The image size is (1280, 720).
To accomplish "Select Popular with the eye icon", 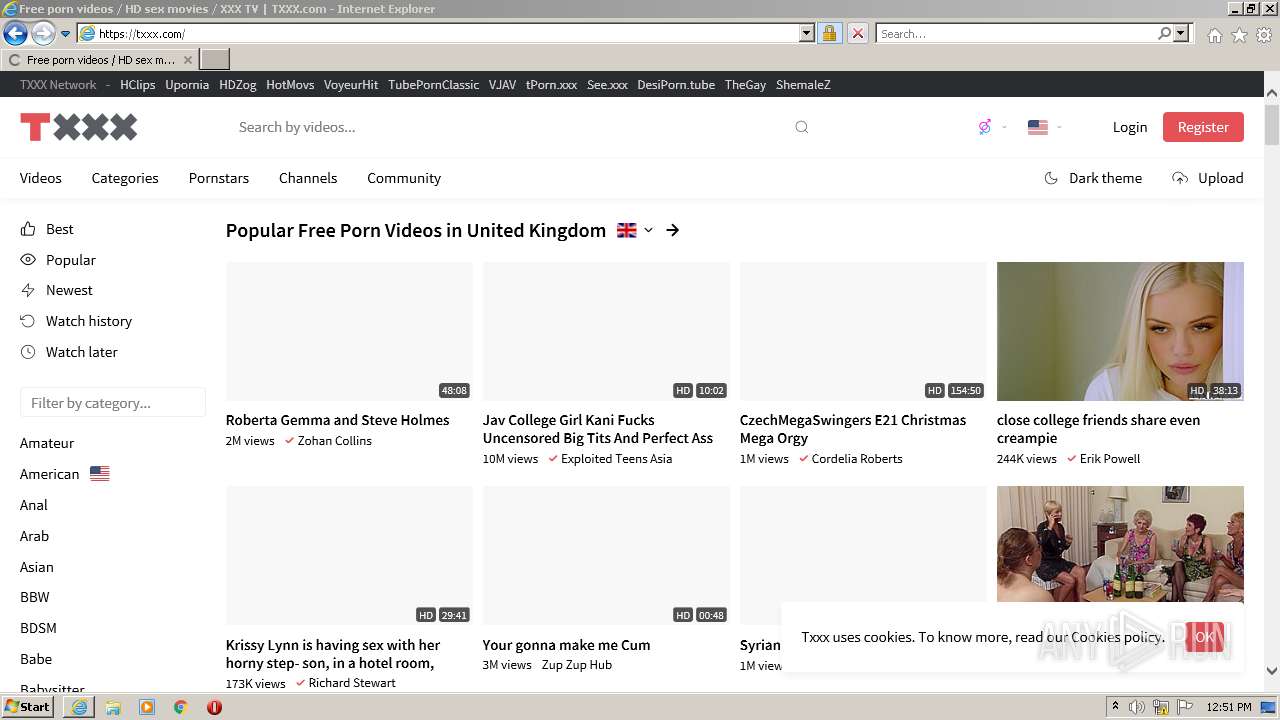I will [x=58, y=260].
